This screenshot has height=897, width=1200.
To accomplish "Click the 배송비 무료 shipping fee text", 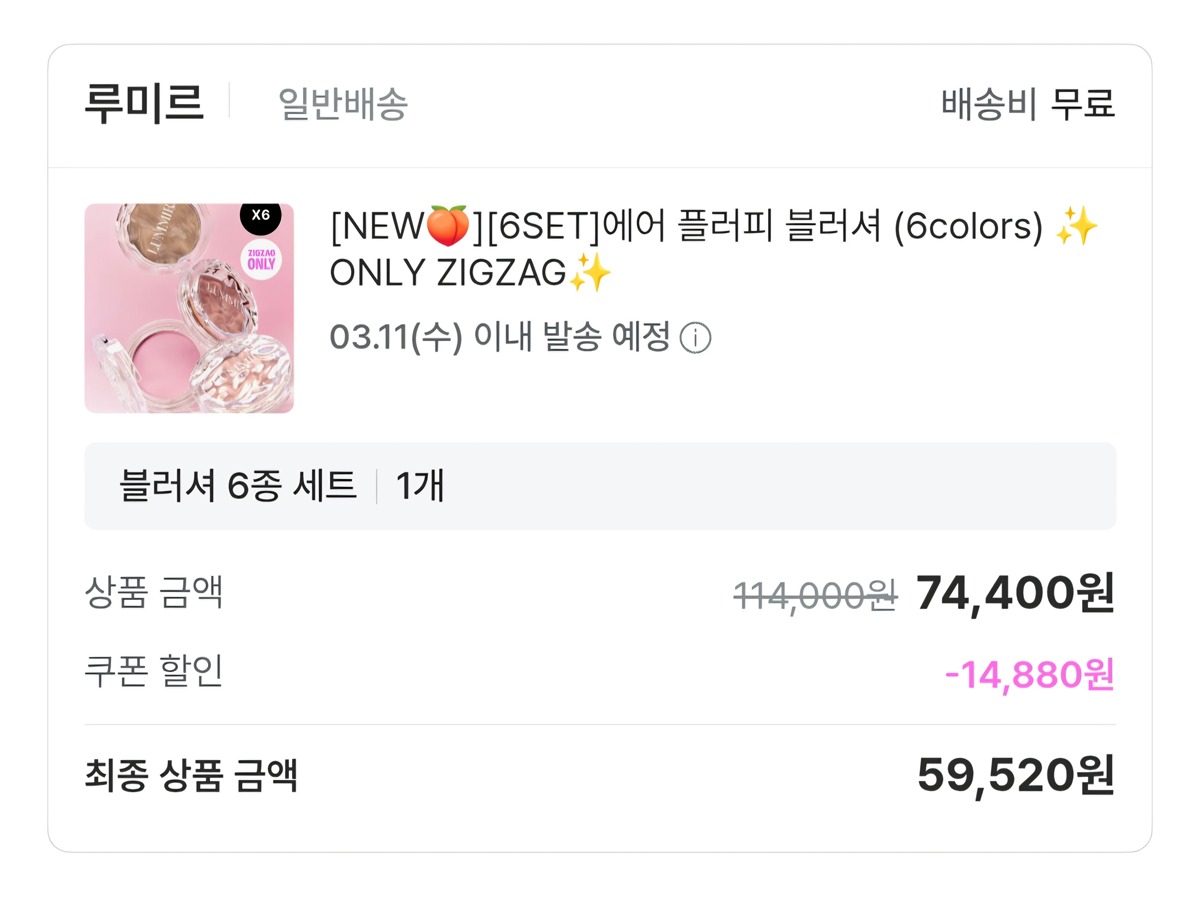I will point(1027,103).
